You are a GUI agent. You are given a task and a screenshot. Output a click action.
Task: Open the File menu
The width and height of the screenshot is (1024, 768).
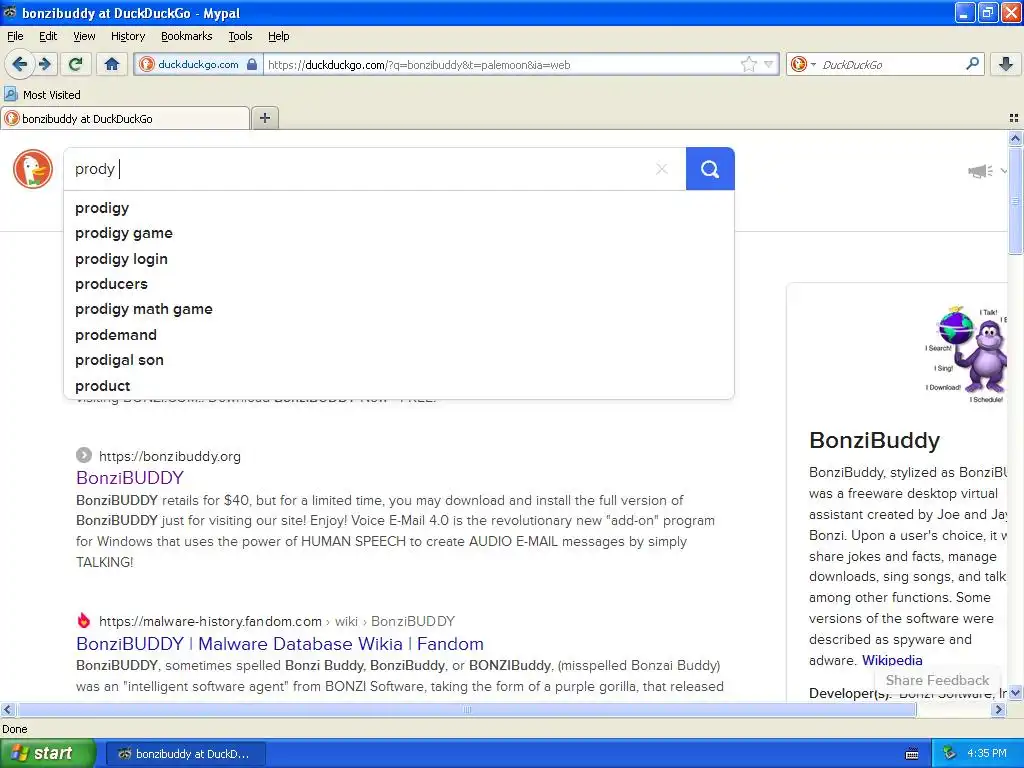15,36
